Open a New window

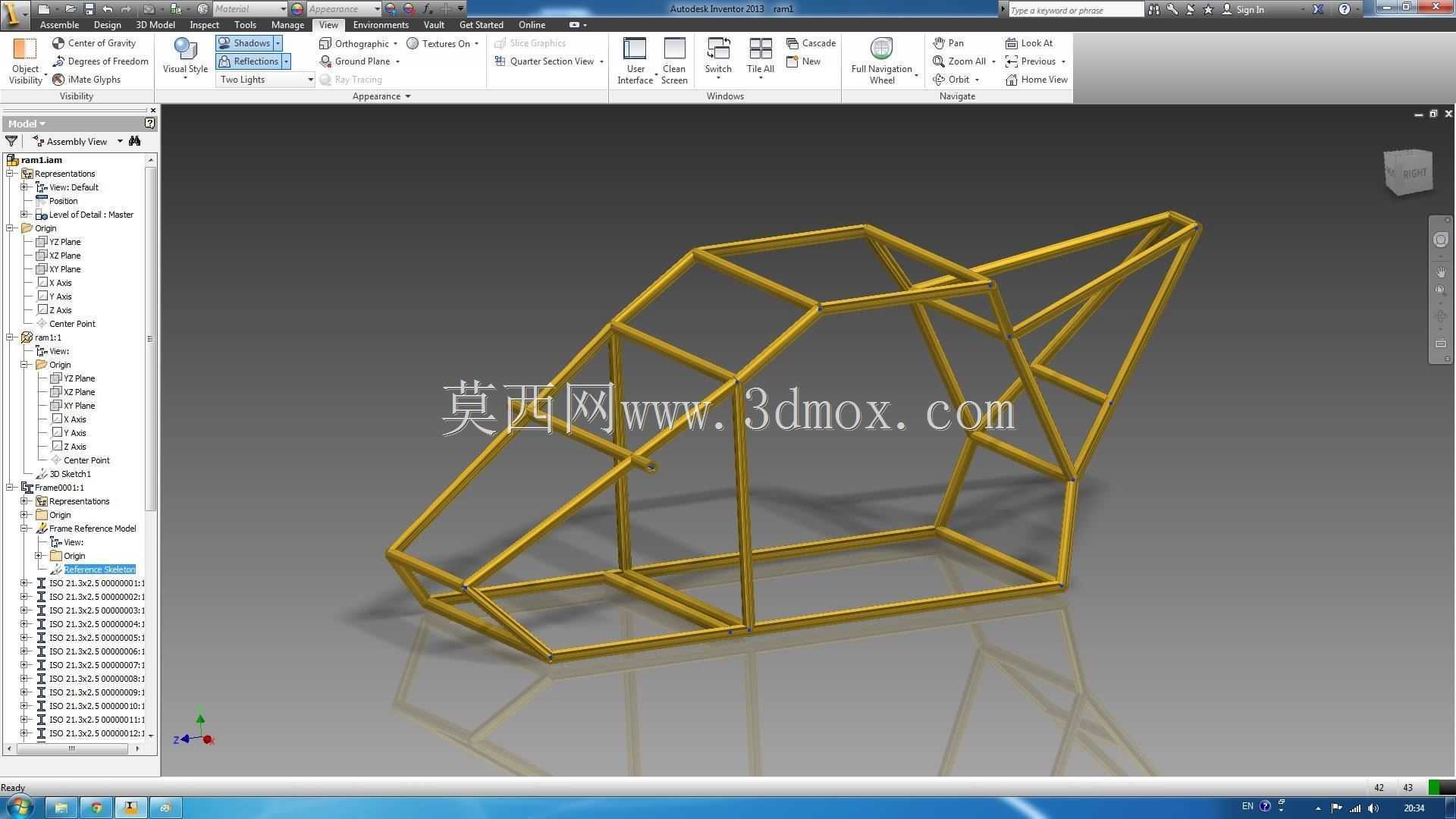click(x=803, y=61)
